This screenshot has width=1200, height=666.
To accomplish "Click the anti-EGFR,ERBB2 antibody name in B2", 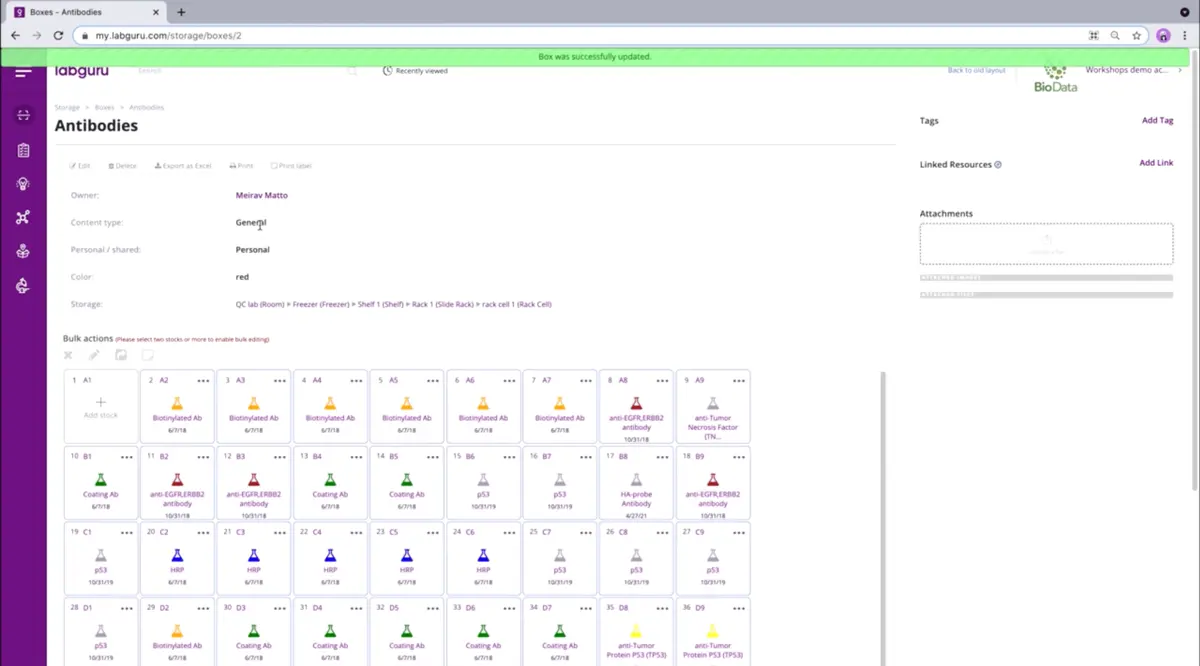I will (x=177, y=499).
